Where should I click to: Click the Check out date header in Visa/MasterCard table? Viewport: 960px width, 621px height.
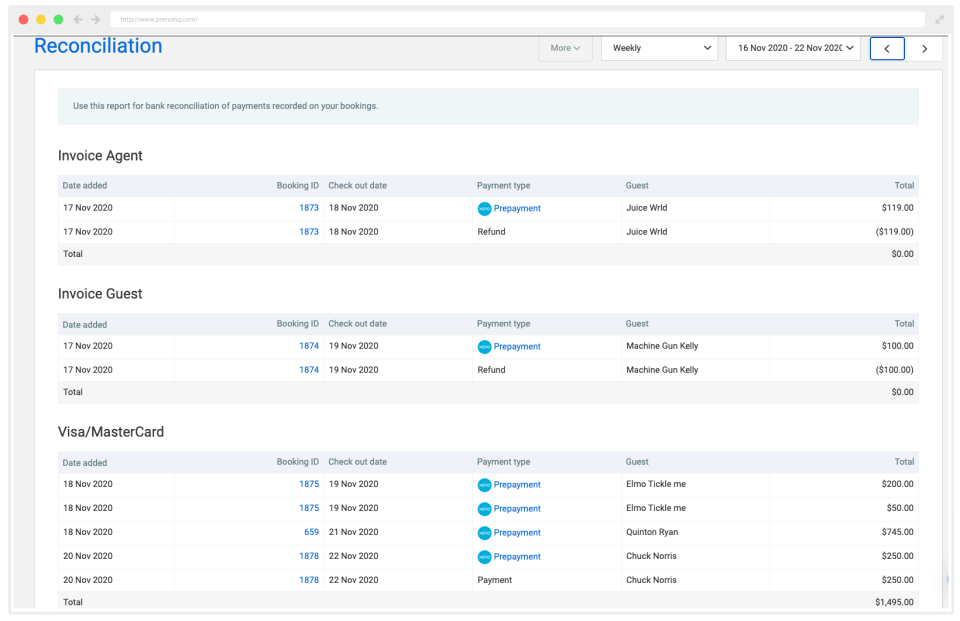(358, 462)
